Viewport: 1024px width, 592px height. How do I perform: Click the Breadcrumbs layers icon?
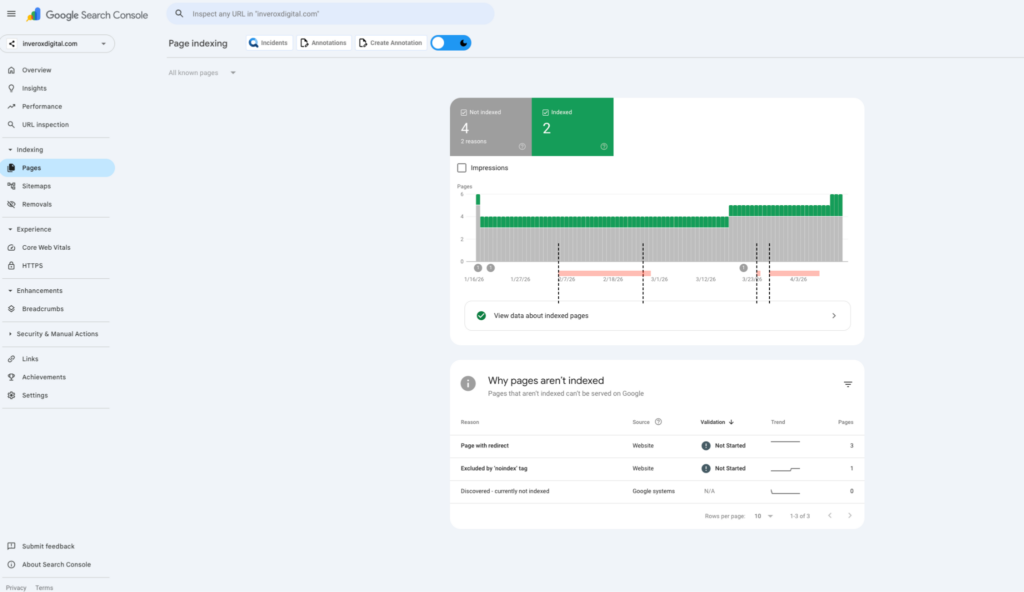pos(11,309)
